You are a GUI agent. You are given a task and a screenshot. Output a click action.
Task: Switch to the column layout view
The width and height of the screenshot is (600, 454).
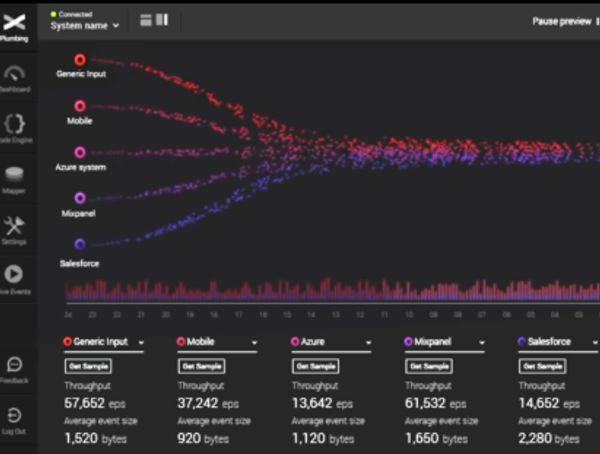[x=162, y=20]
